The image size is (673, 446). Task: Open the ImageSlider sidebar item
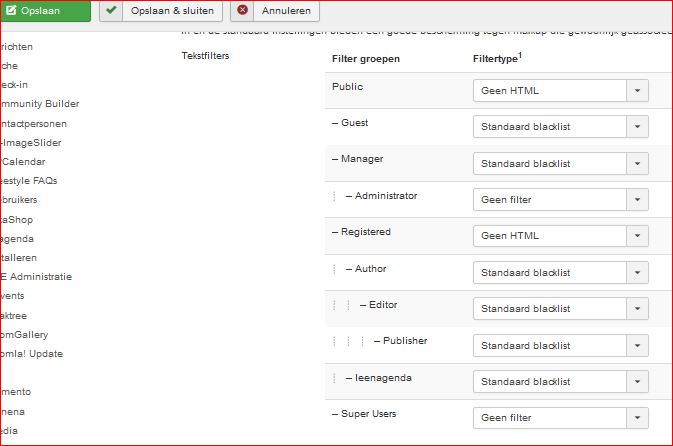click(x=31, y=143)
